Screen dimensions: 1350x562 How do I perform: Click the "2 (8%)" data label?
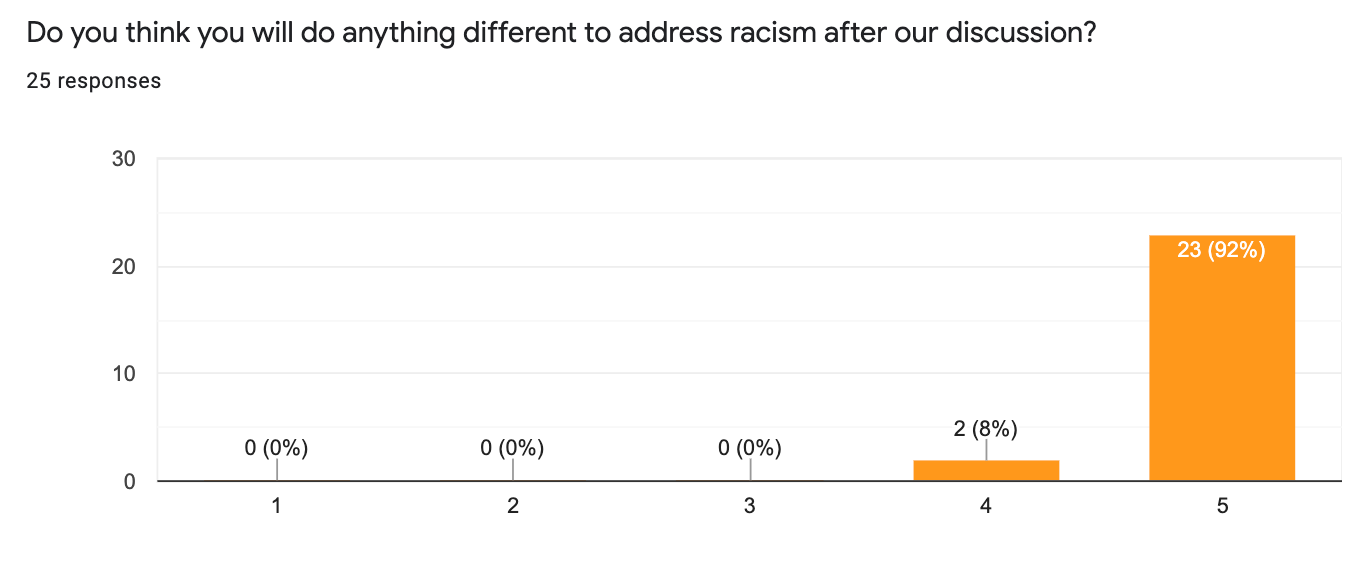986,429
